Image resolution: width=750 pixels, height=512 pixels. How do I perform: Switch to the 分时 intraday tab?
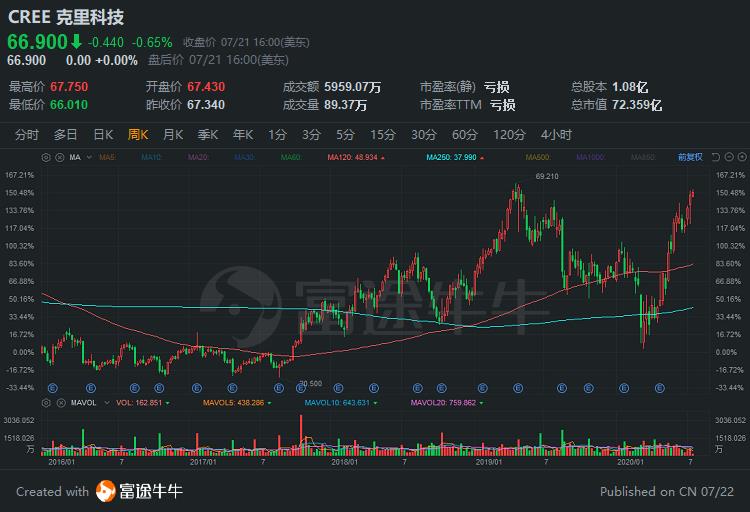(x=27, y=135)
